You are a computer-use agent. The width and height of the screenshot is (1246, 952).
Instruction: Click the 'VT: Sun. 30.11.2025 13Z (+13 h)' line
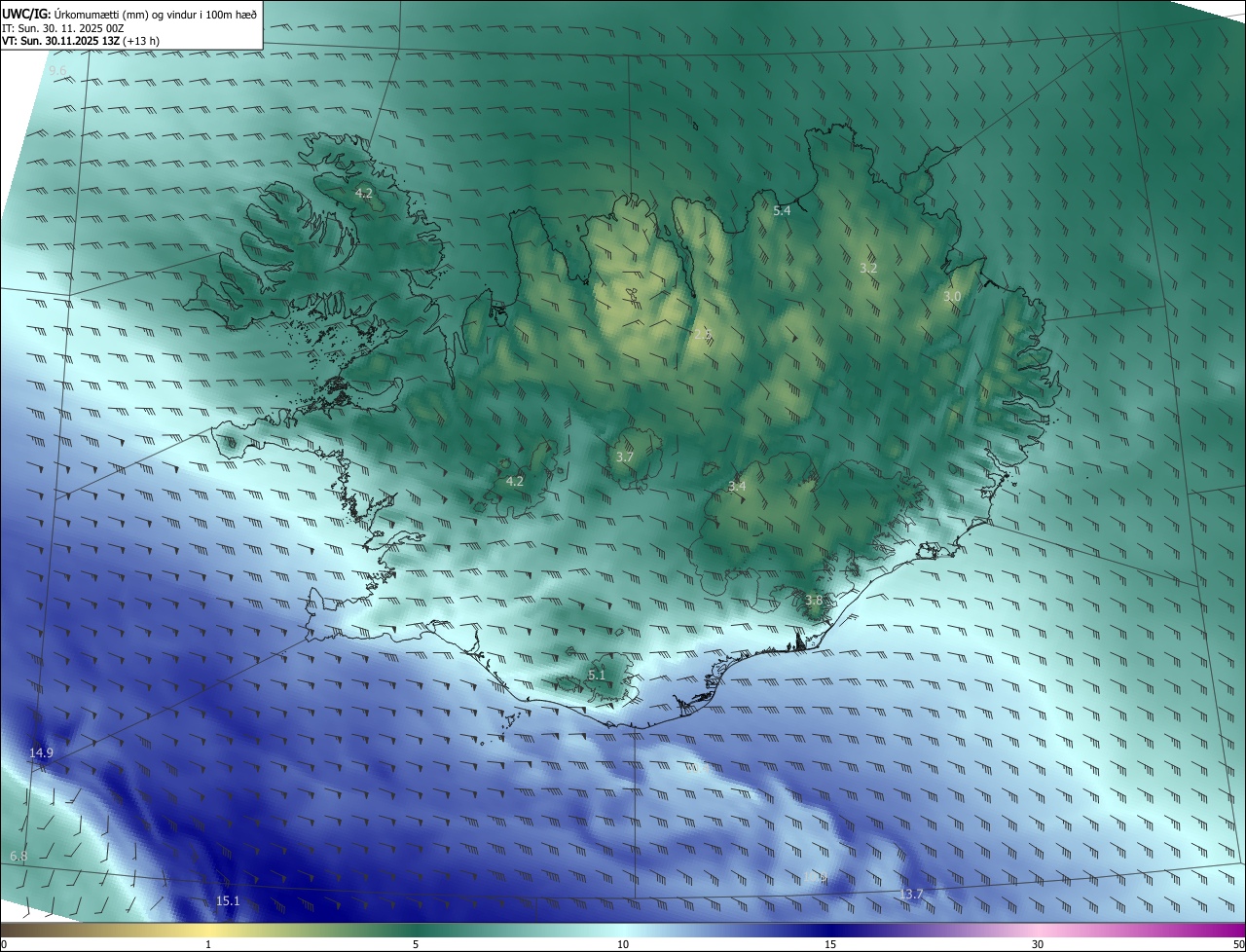(81, 41)
